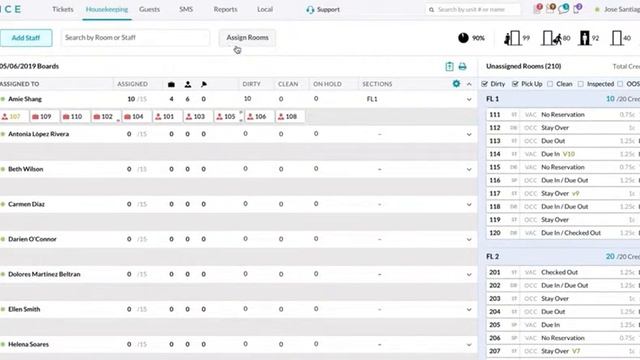The width and height of the screenshot is (640, 360).
Task: Open the orange-badged mail icon in header
Action: tap(551, 9)
